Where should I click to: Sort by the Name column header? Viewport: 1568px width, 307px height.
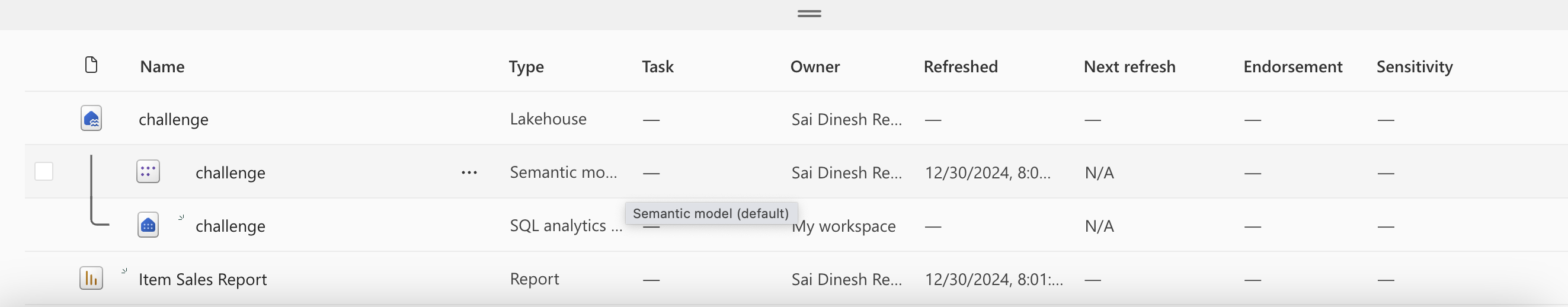(x=162, y=66)
